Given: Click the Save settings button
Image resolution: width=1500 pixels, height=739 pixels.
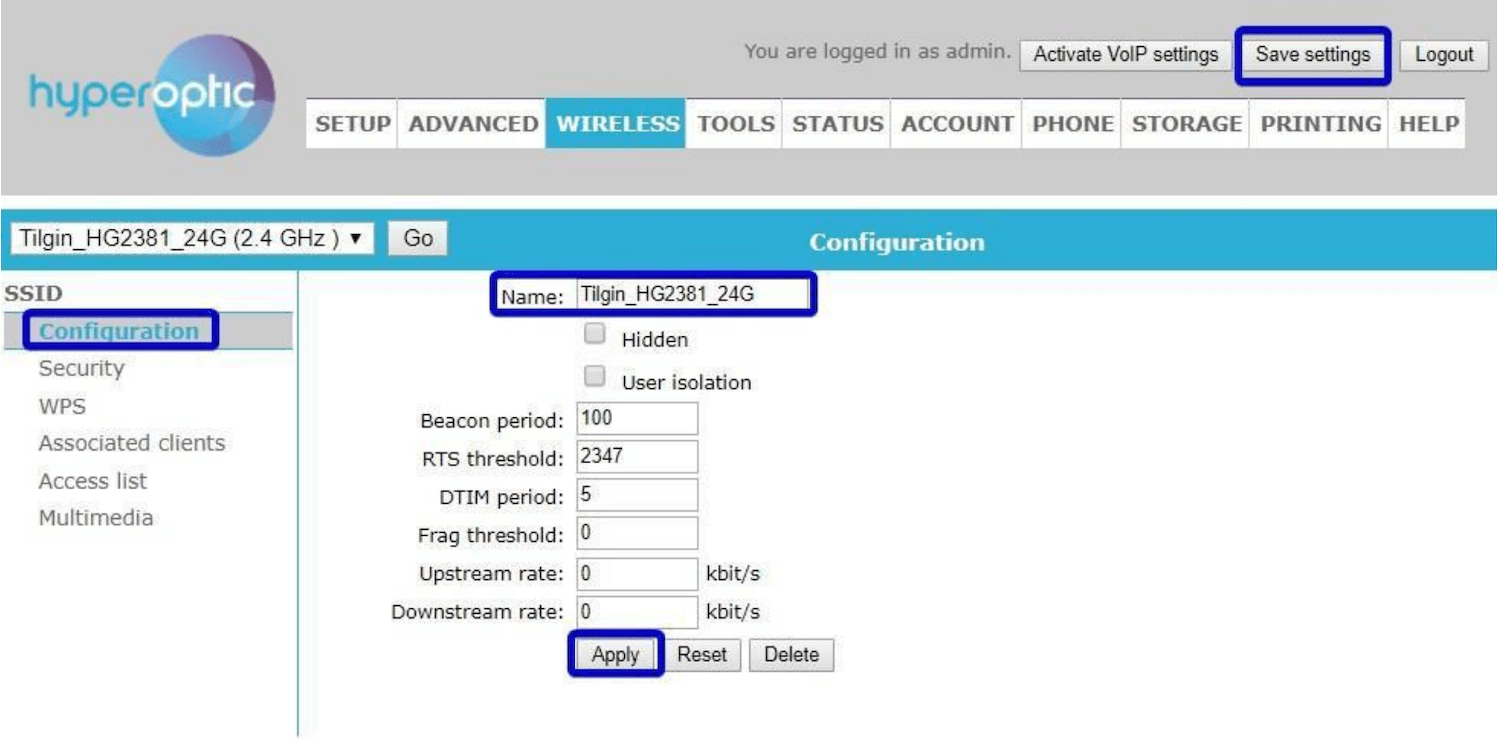Looking at the screenshot, I should (x=1312, y=55).
